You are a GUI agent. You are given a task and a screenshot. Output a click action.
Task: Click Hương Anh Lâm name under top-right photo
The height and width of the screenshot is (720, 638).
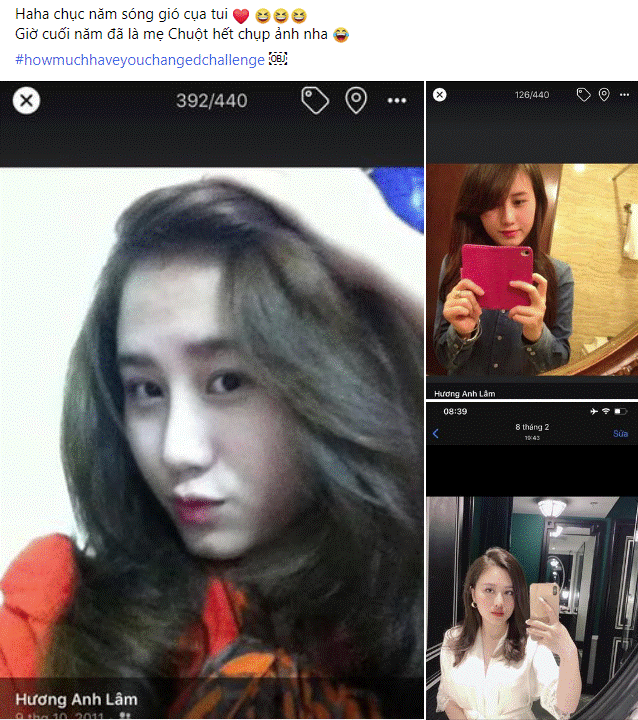pos(464,394)
